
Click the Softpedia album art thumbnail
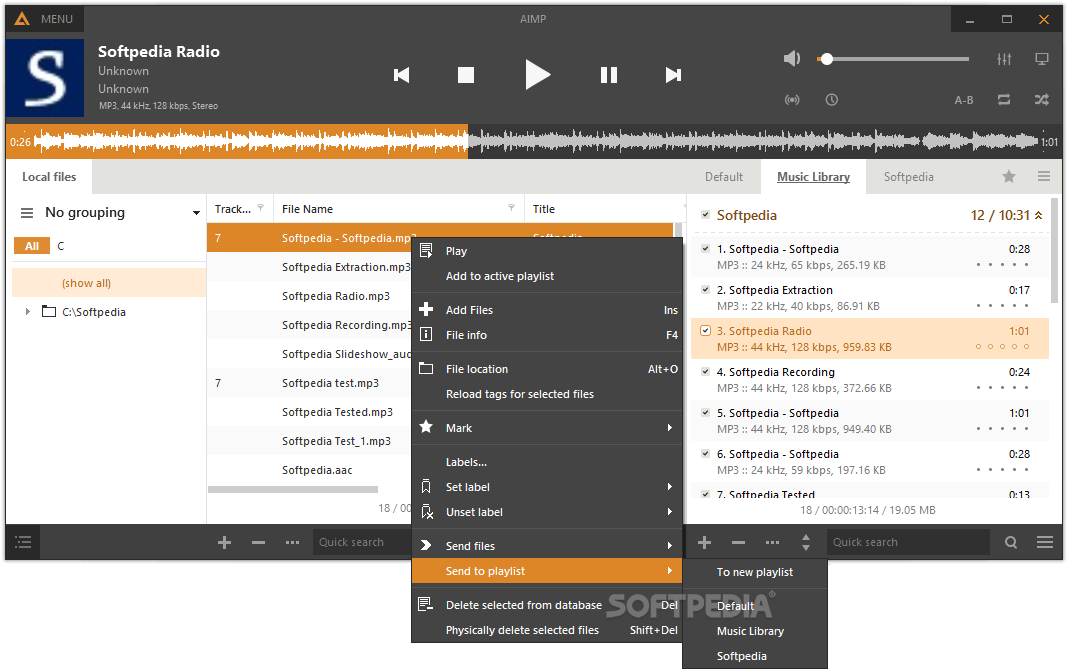click(45, 77)
